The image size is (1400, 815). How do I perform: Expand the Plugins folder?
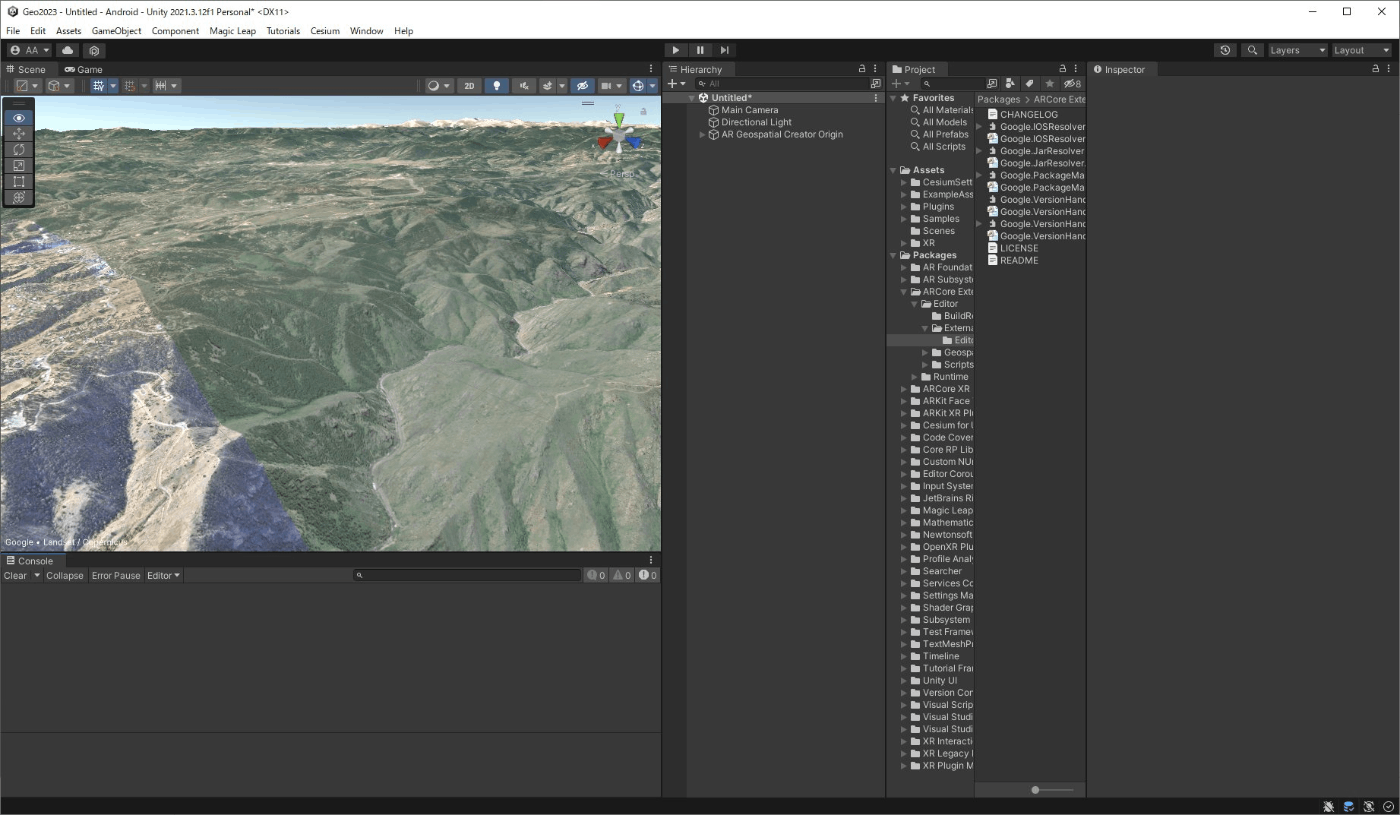pos(904,207)
